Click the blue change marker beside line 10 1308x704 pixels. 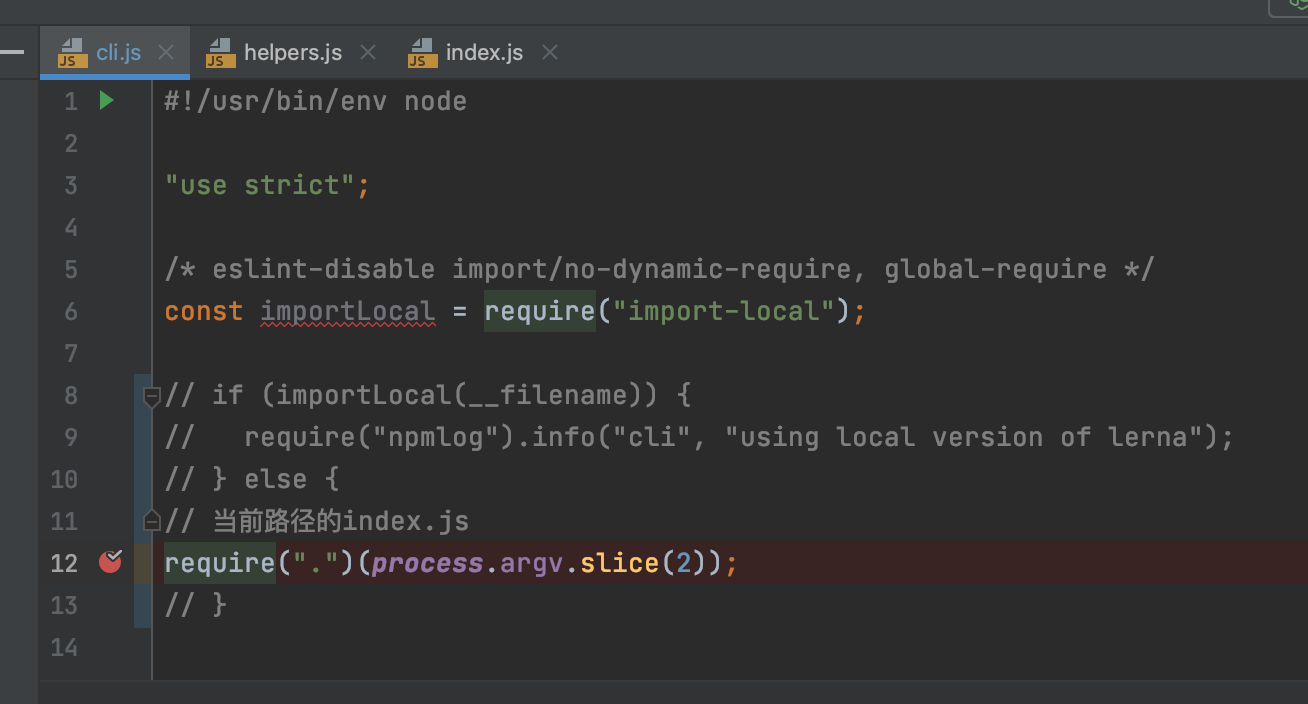pyautogui.click(x=142, y=479)
